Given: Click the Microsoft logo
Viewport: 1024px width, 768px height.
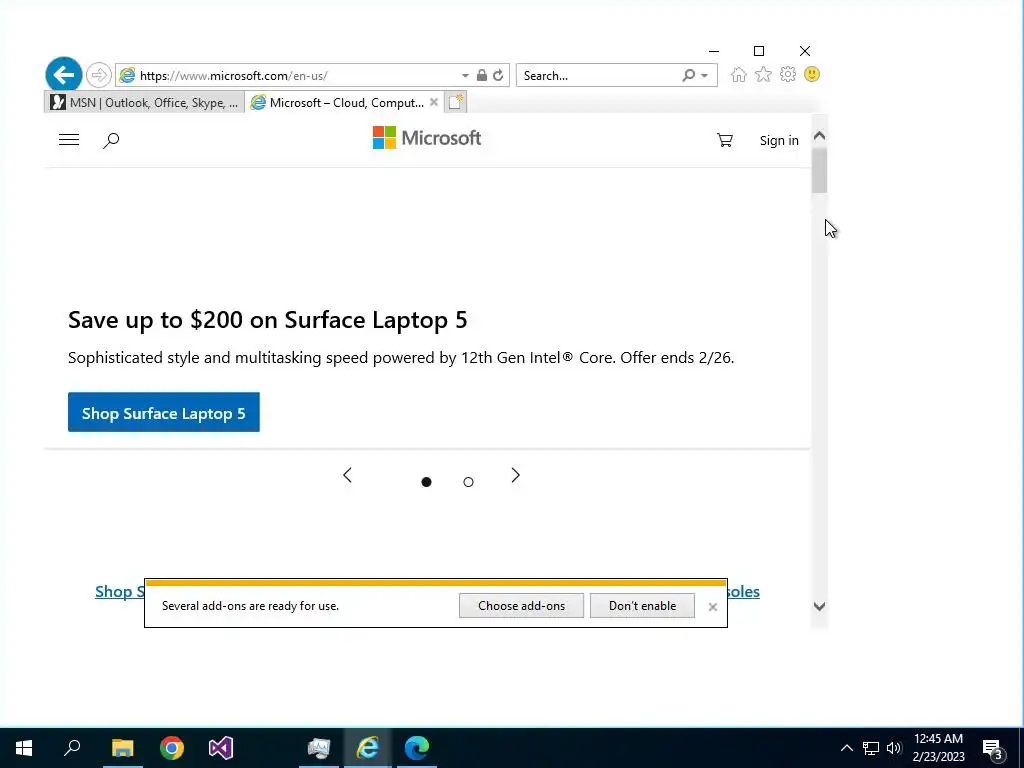Looking at the screenshot, I should pos(427,138).
